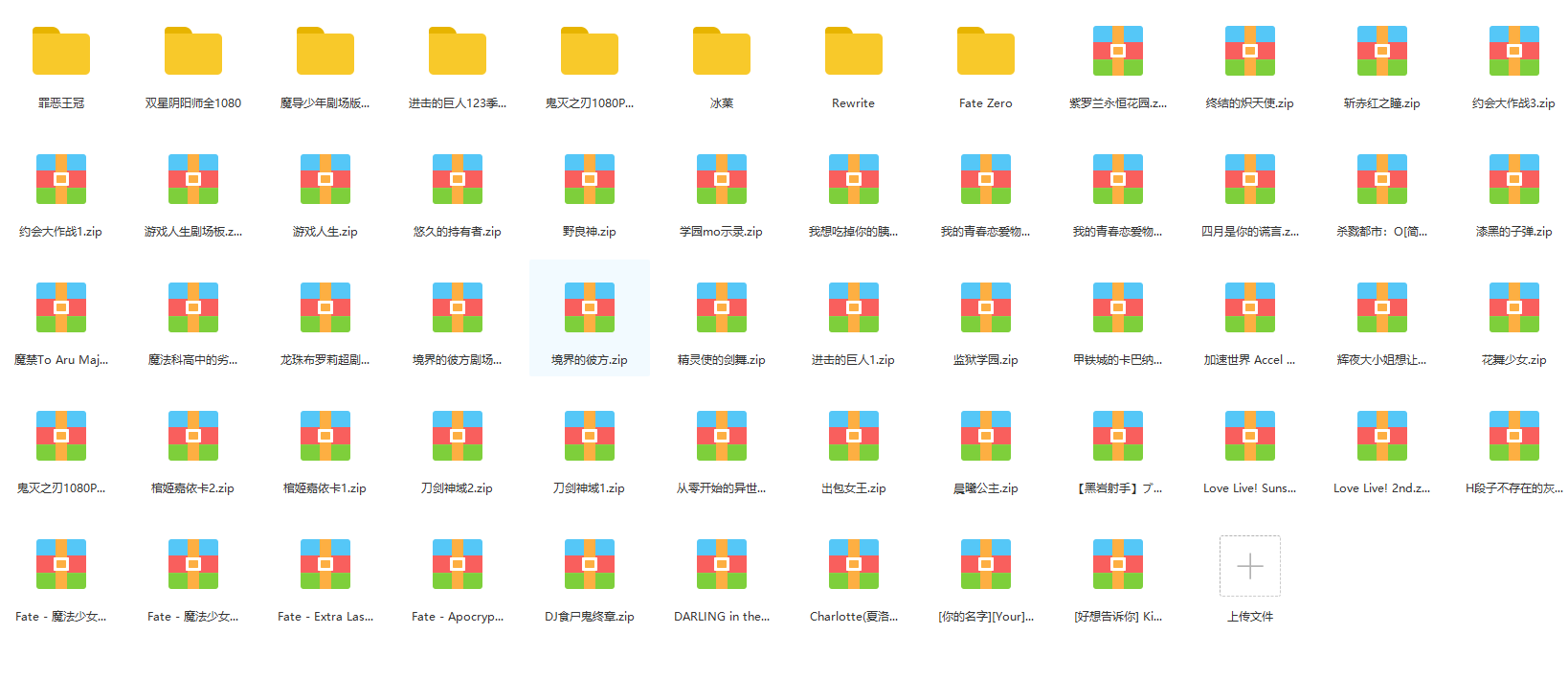Select the 约会大作战1.zip archive icon
This screenshot has height=679, width=1568.
pyautogui.click(x=61, y=179)
